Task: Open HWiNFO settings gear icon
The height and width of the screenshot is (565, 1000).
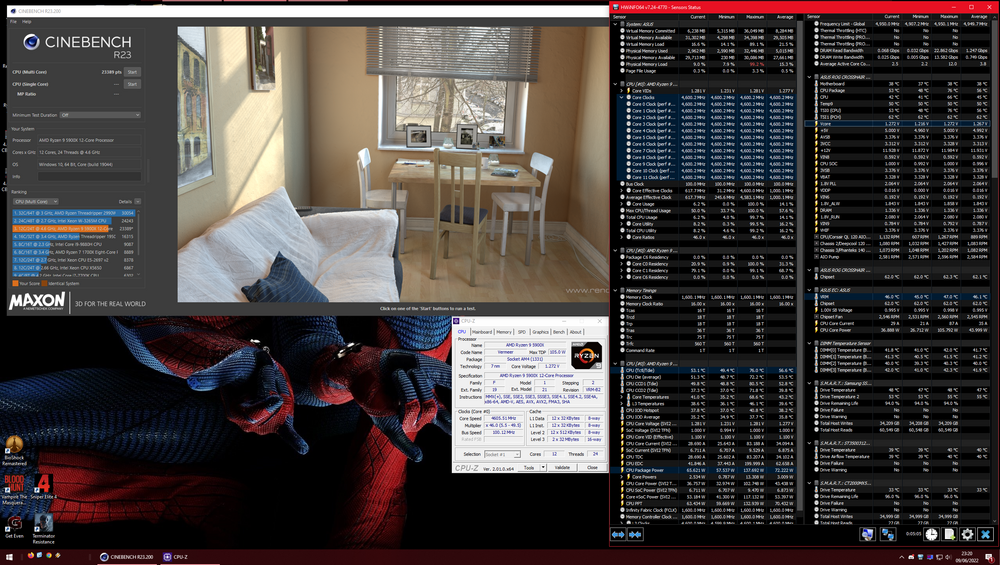Action: point(967,535)
